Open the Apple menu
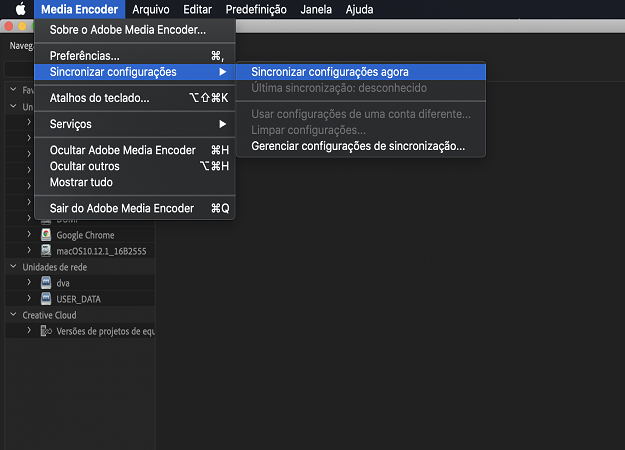 pos(18,9)
